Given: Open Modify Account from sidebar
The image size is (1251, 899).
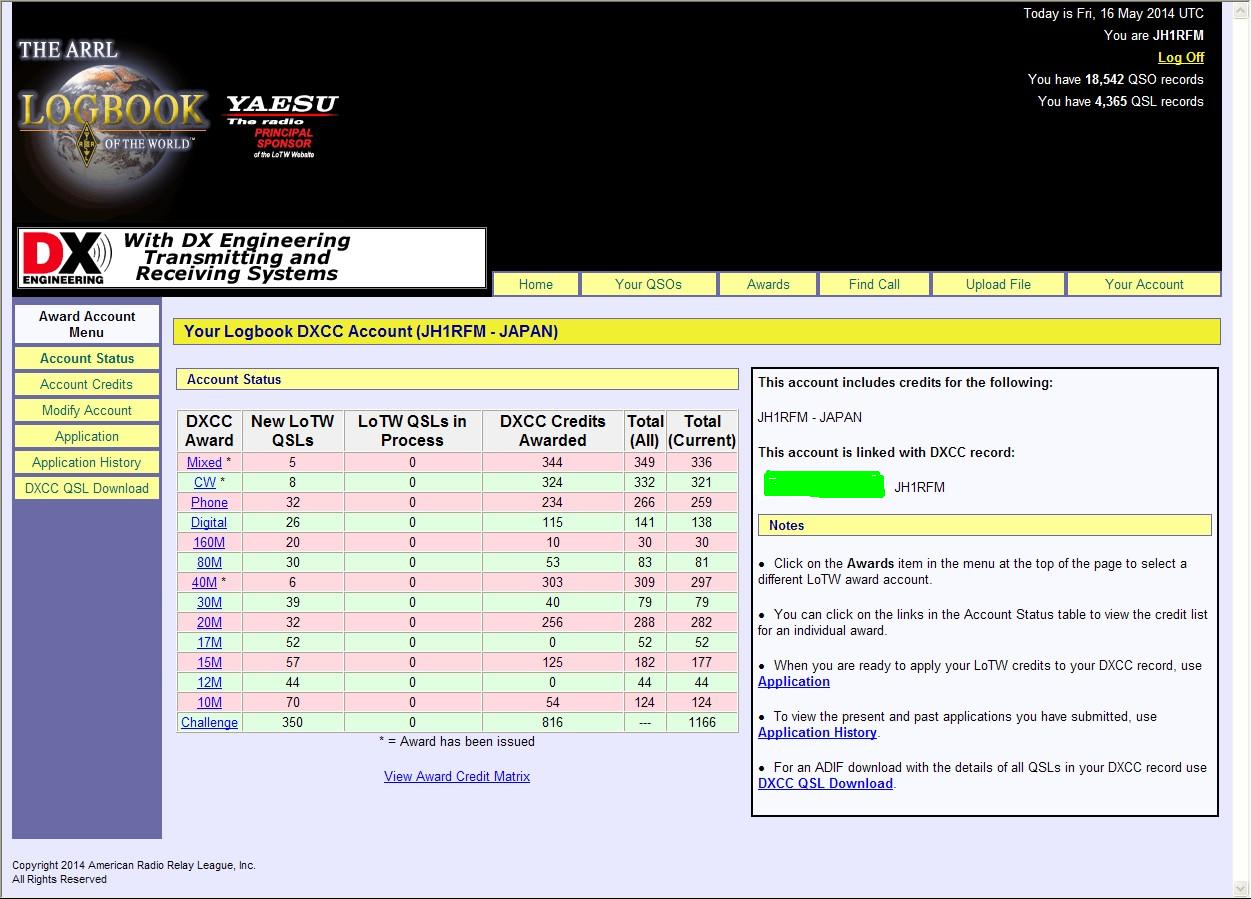Looking at the screenshot, I should 86,410.
